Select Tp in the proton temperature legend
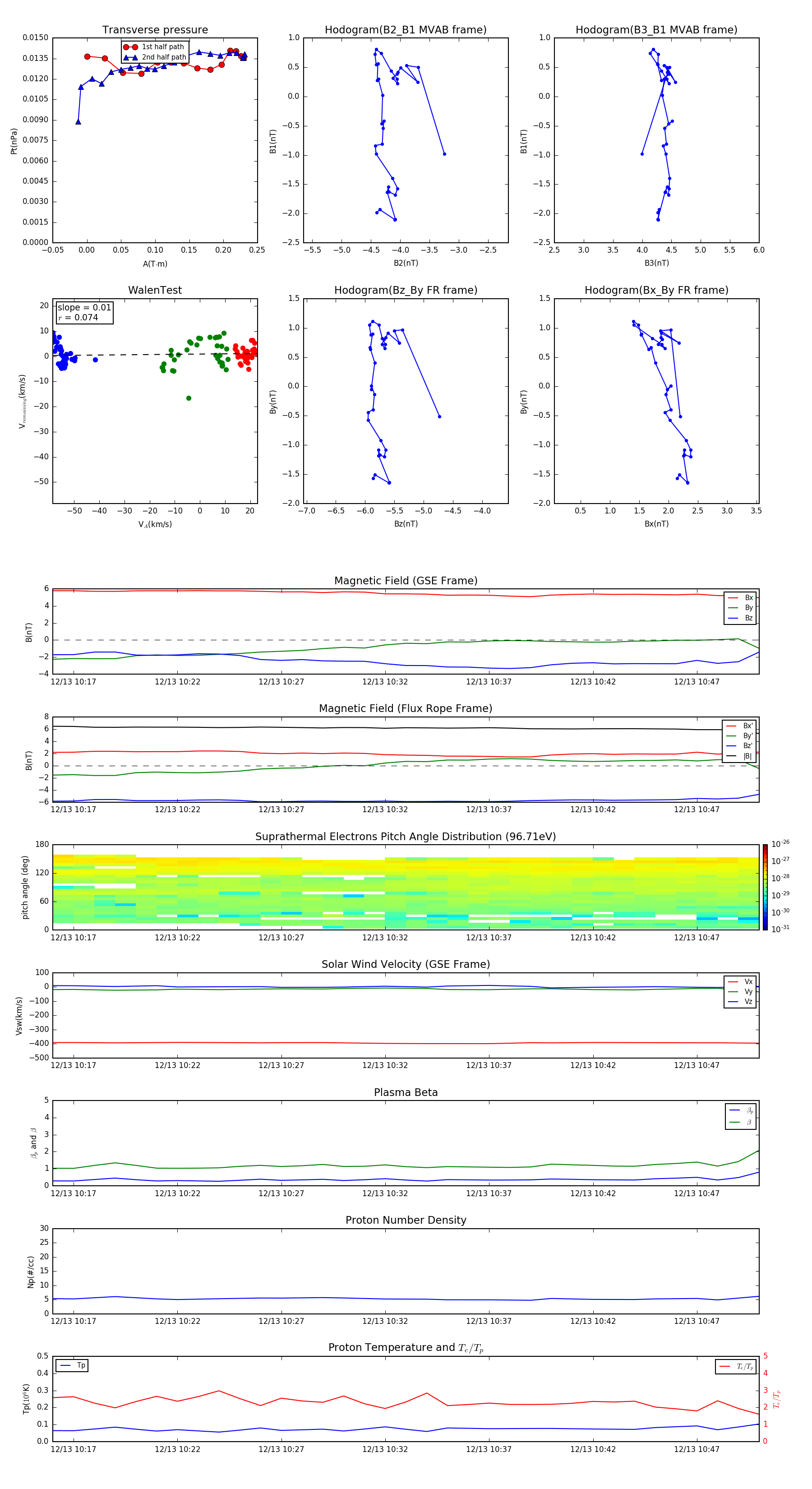 click(72, 1365)
